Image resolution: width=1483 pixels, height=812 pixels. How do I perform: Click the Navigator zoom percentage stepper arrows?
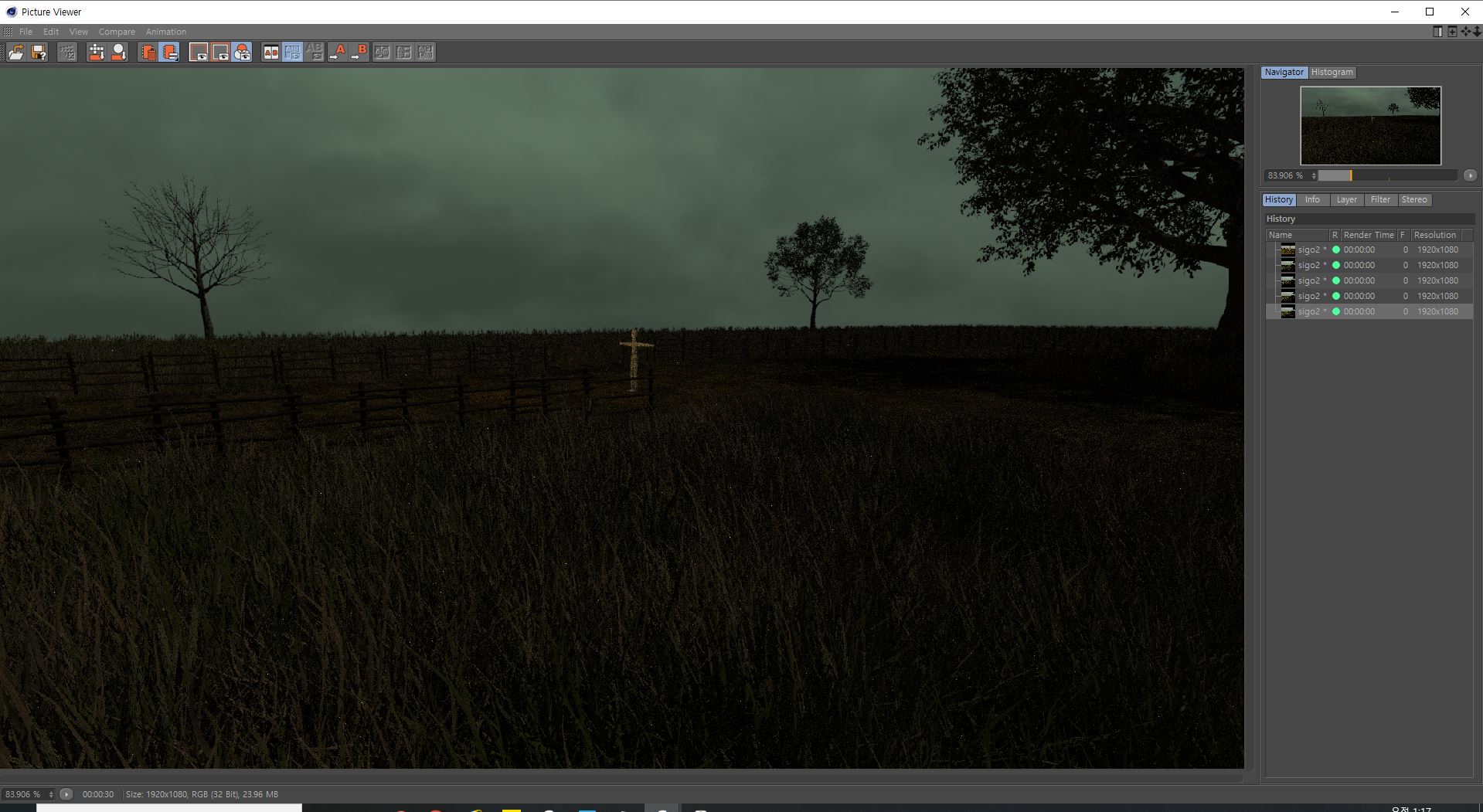click(1313, 175)
